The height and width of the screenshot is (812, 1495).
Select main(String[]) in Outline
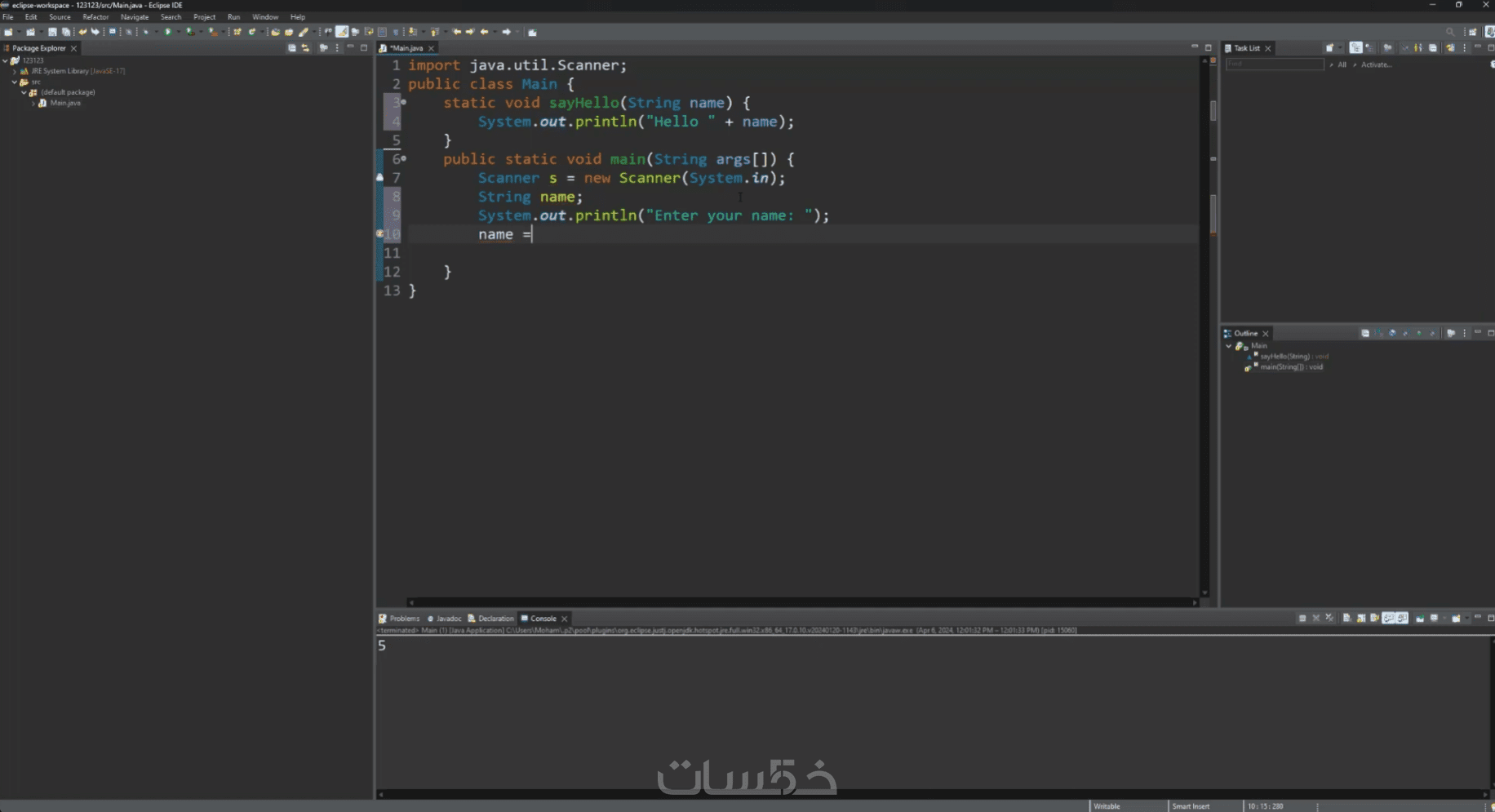tap(1291, 367)
